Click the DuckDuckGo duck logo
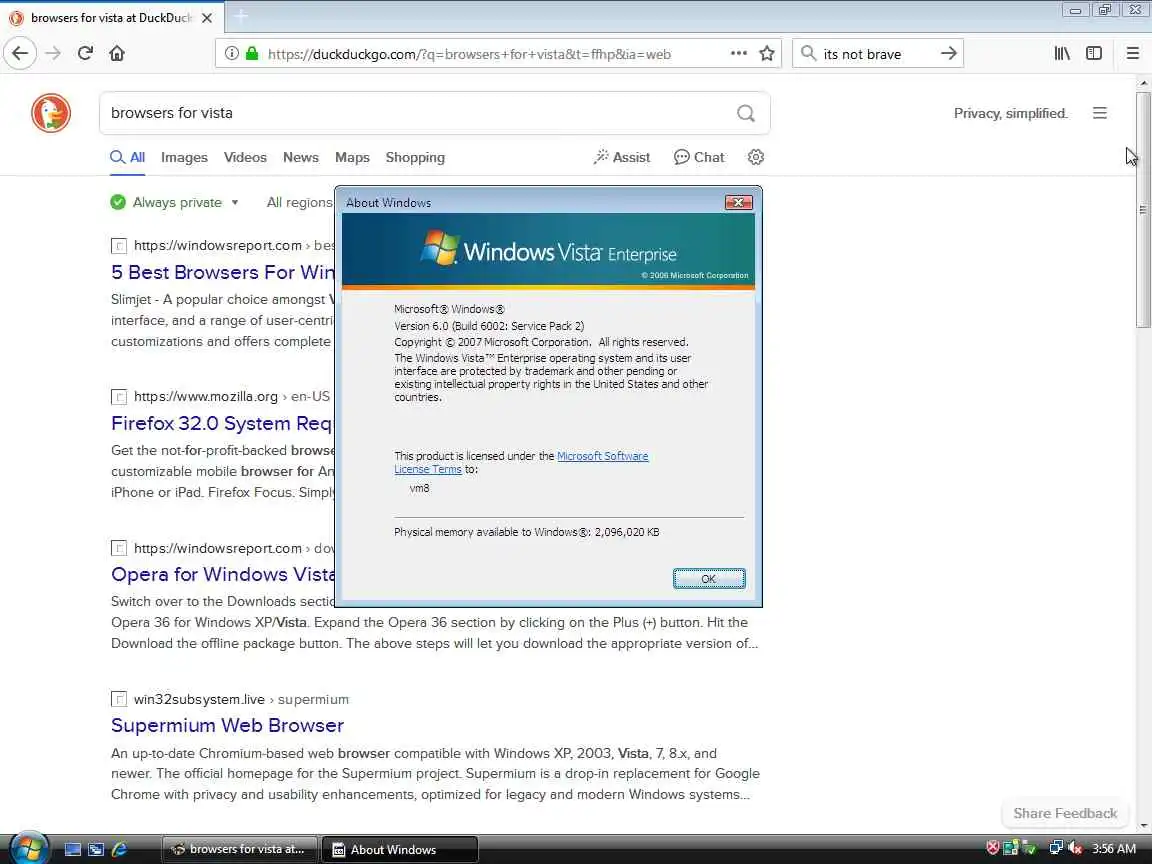The image size is (1152, 864). click(51, 113)
